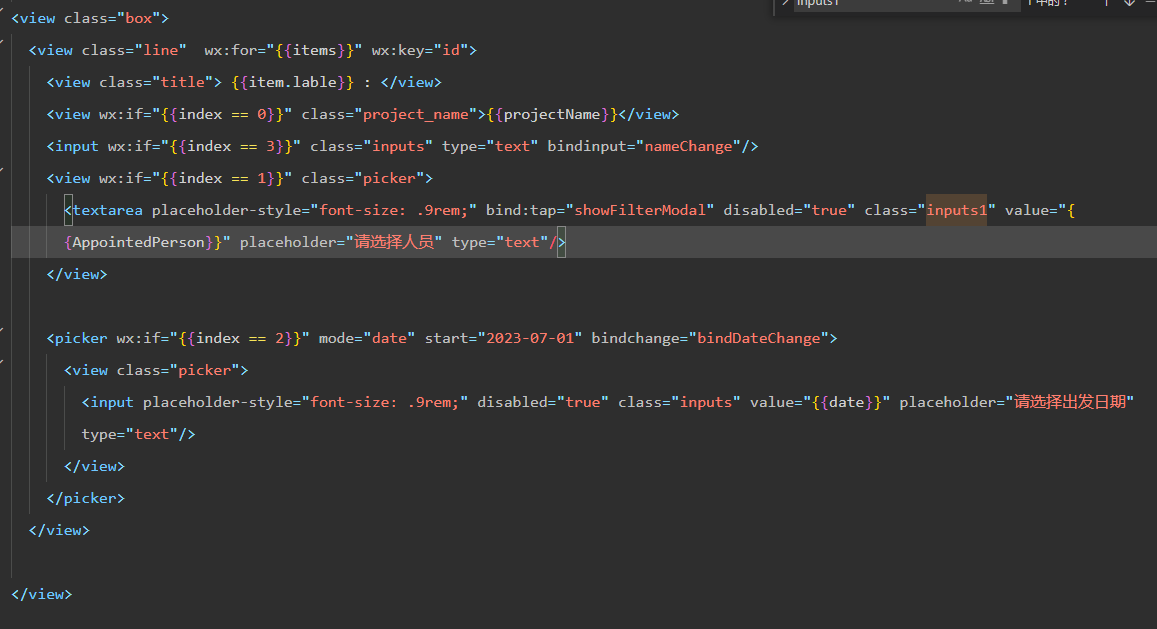Click the "date" mode value
Viewport: 1157px width, 629px height.
tap(389, 338)
